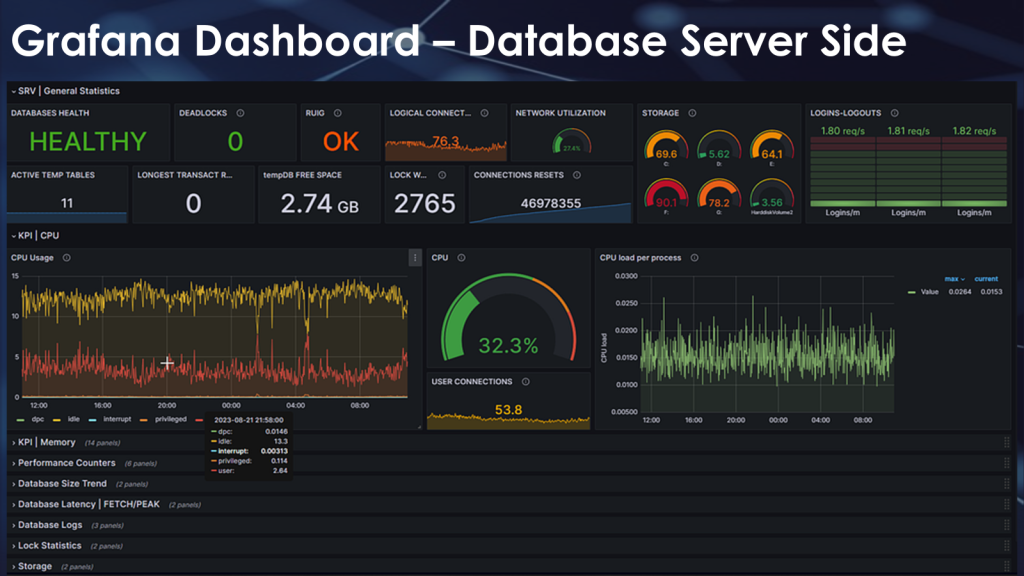Click the 2765 lock waits value
1024x576 pixels.
click(424, 204)
